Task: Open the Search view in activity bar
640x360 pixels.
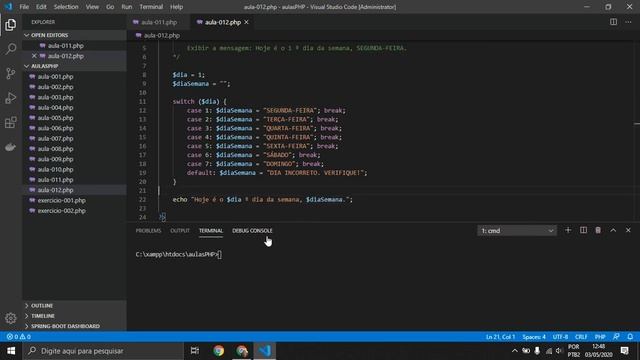Action: [x=11, y=49]
